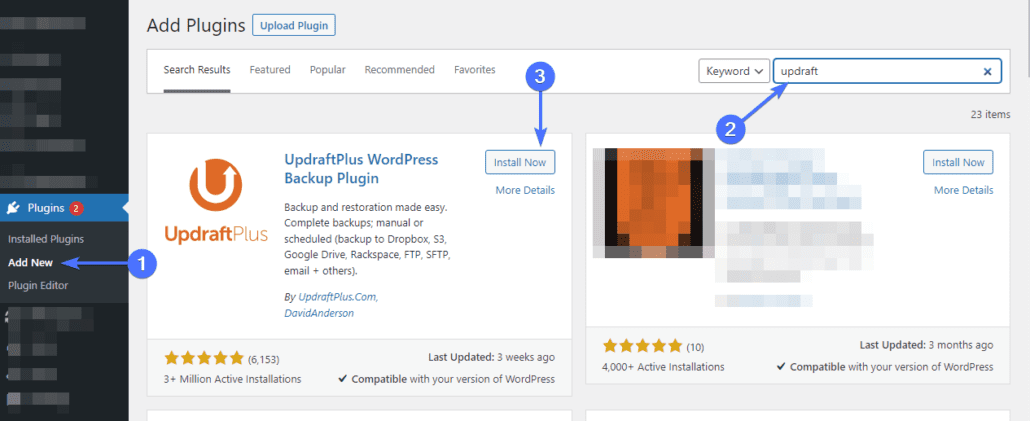Open the DavidAnderson author link

point(319,313)
